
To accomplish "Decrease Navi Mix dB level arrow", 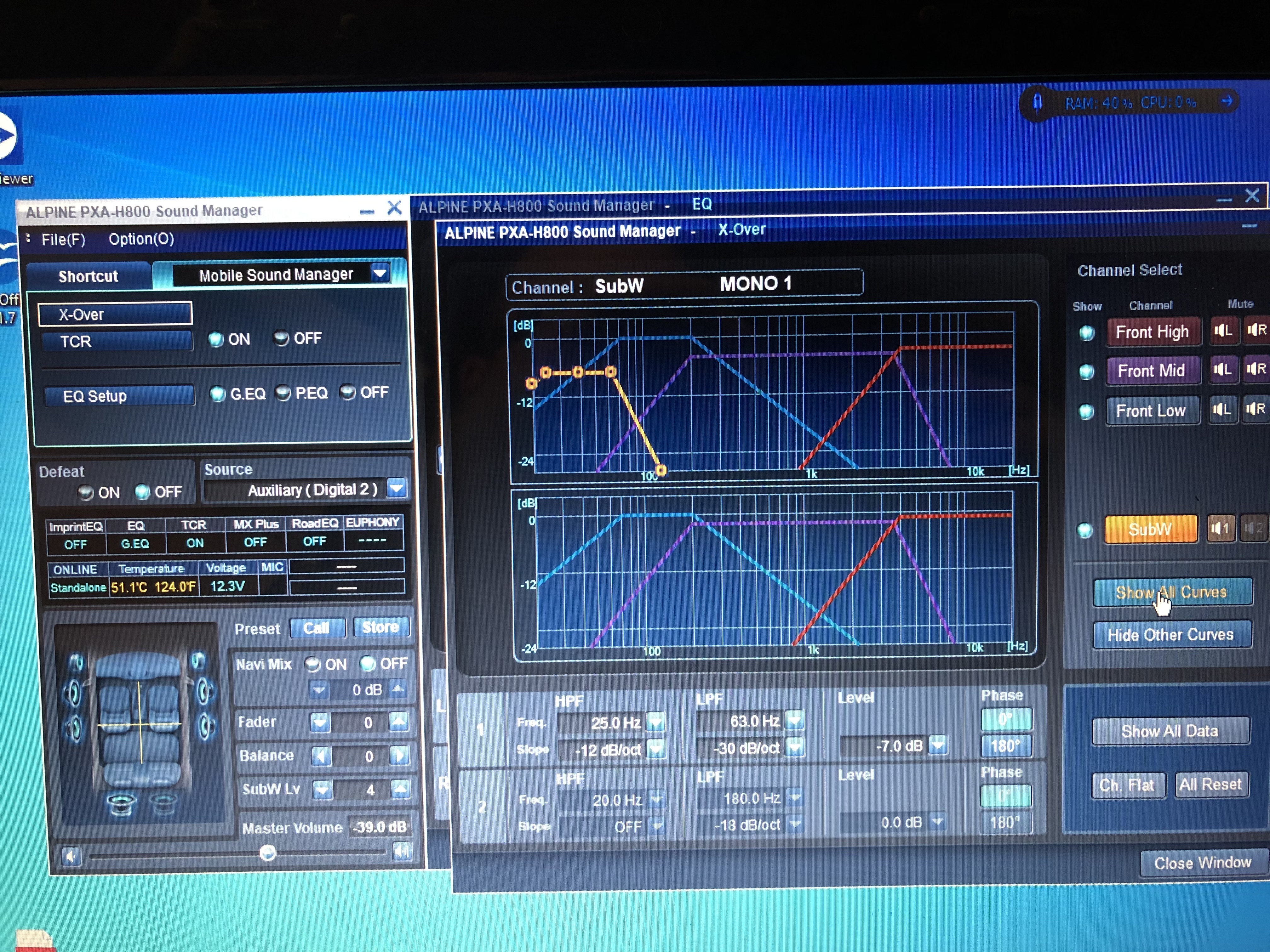I will pyautogui.click(x=319, y=690).
